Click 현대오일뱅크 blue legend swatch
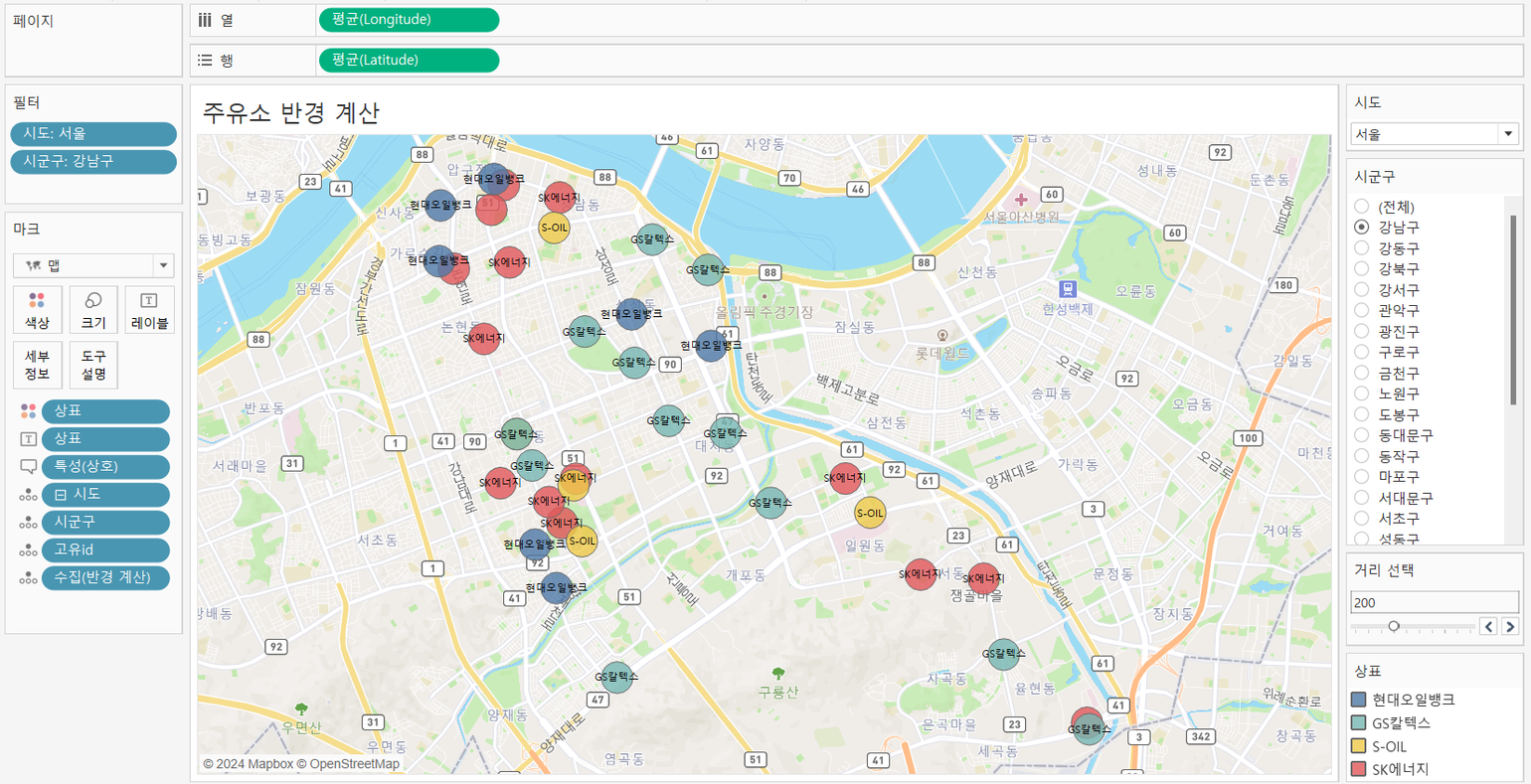1531x784 pixels. 1359,700
